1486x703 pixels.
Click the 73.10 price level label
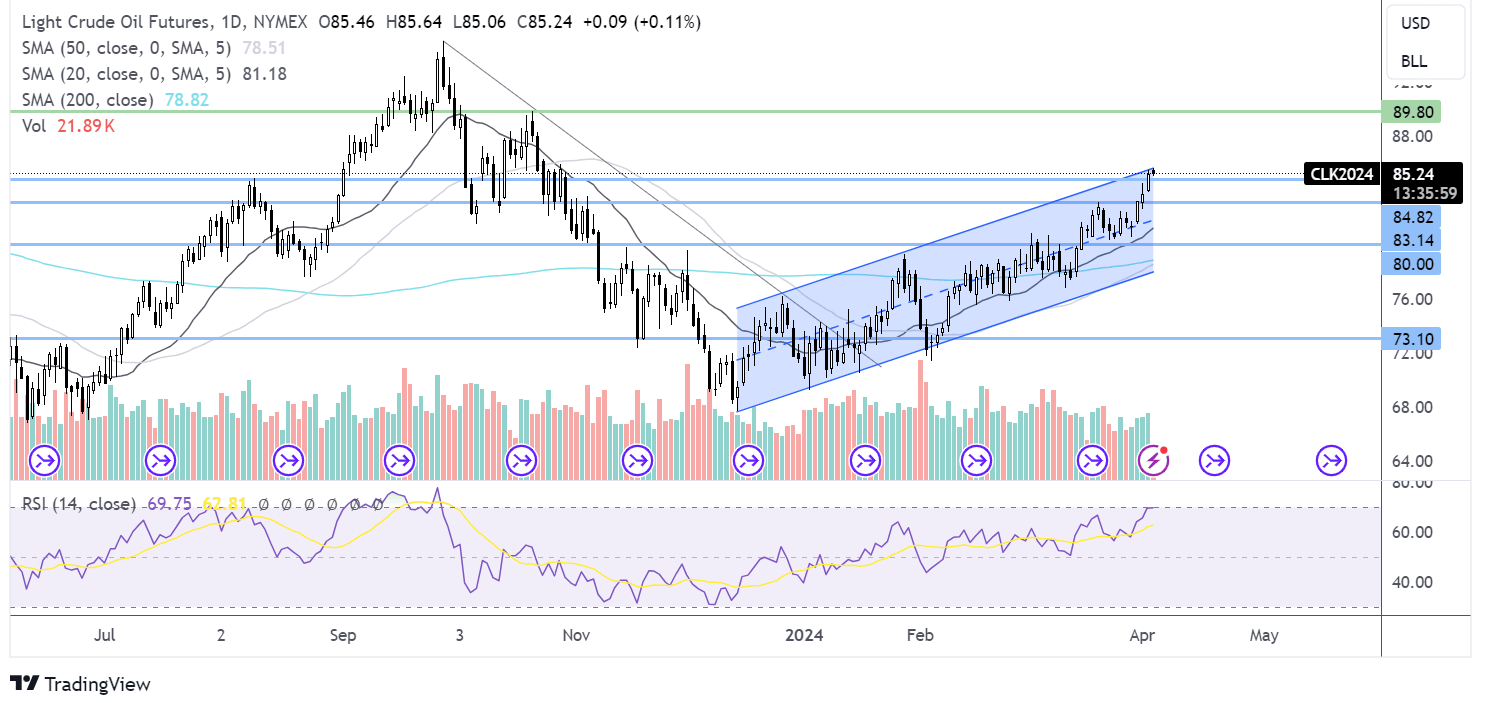coord(1409,339)
